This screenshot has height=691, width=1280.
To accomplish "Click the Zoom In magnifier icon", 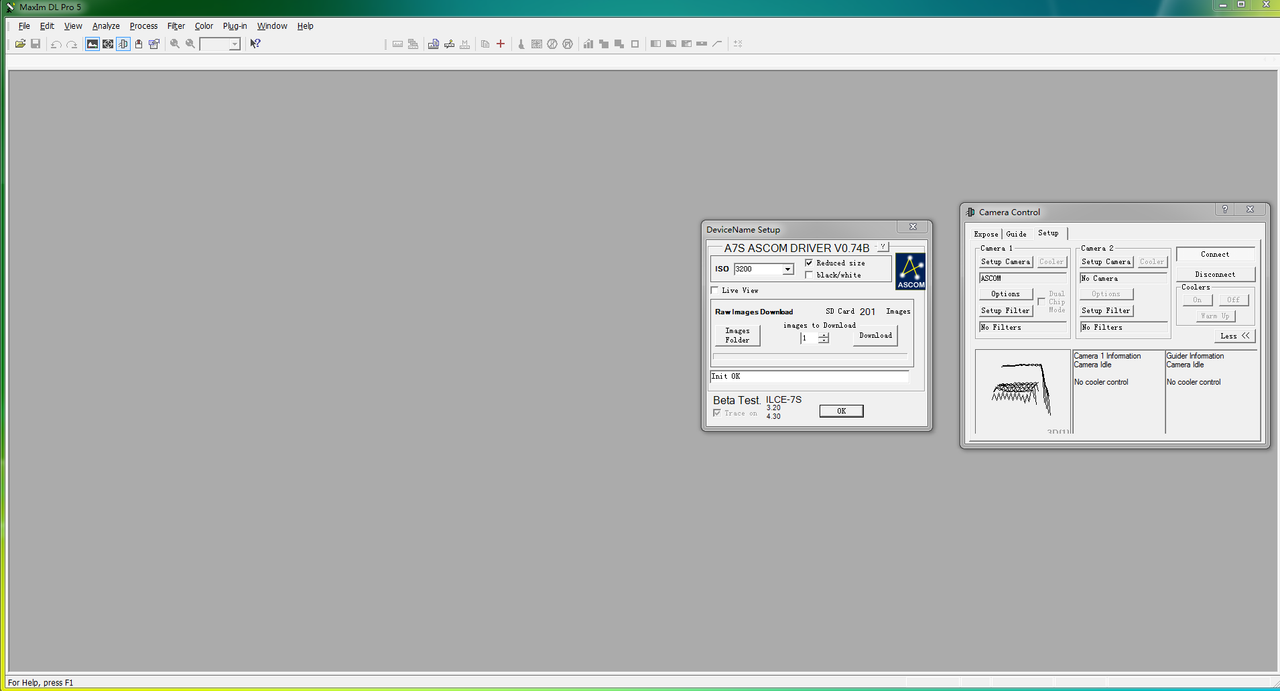I will coord(175,44).
